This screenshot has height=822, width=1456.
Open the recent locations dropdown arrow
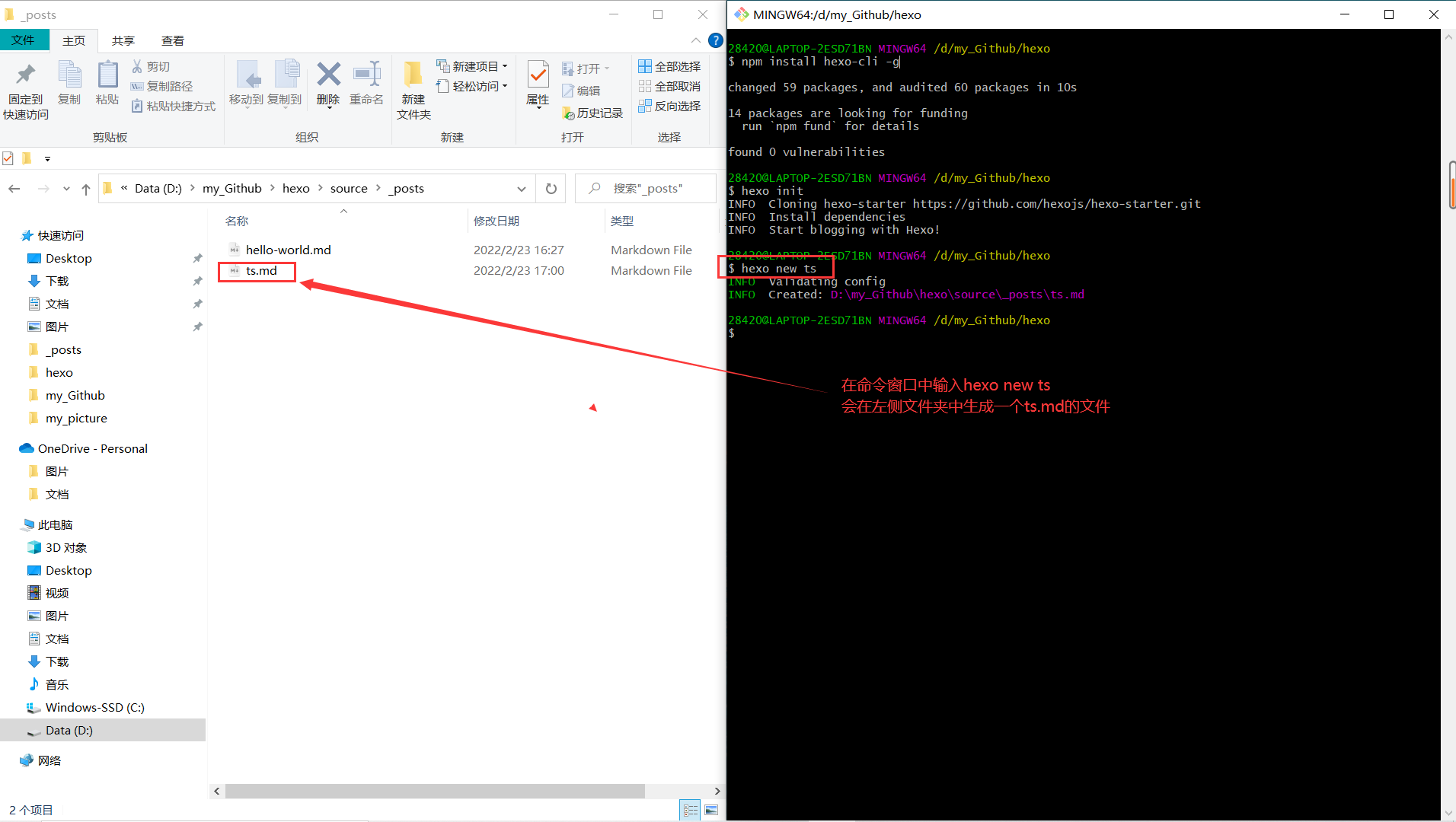point(66,189)
